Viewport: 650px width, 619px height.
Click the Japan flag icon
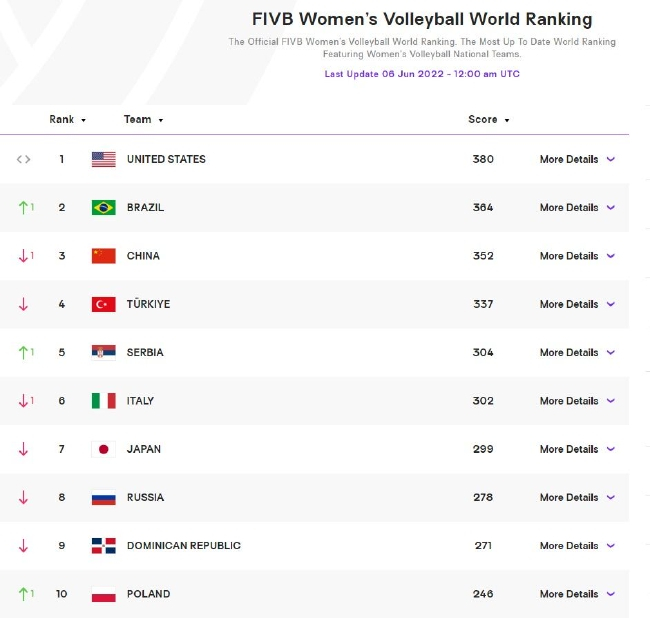(104, 449)
